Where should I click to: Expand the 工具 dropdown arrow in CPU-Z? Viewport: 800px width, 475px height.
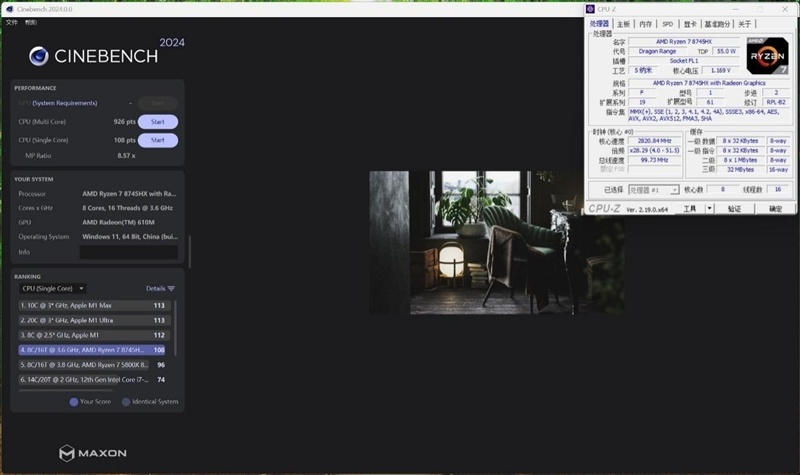click(709, 209)
